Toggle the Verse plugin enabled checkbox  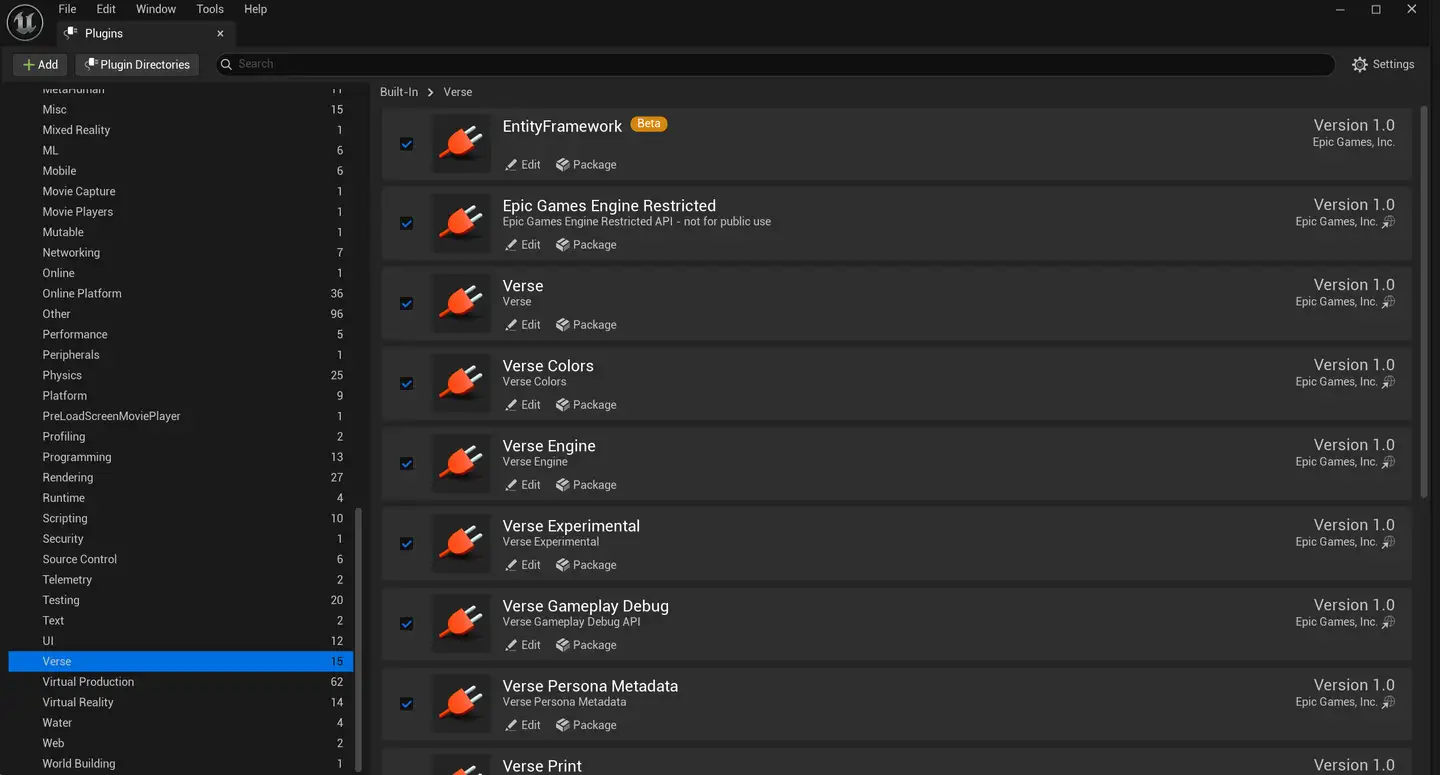click(407, 304)
